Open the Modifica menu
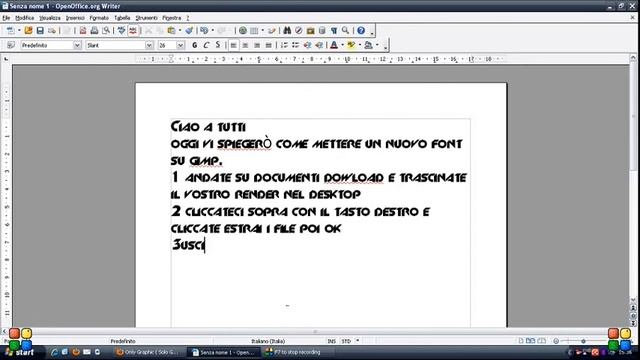 [24, 18]
